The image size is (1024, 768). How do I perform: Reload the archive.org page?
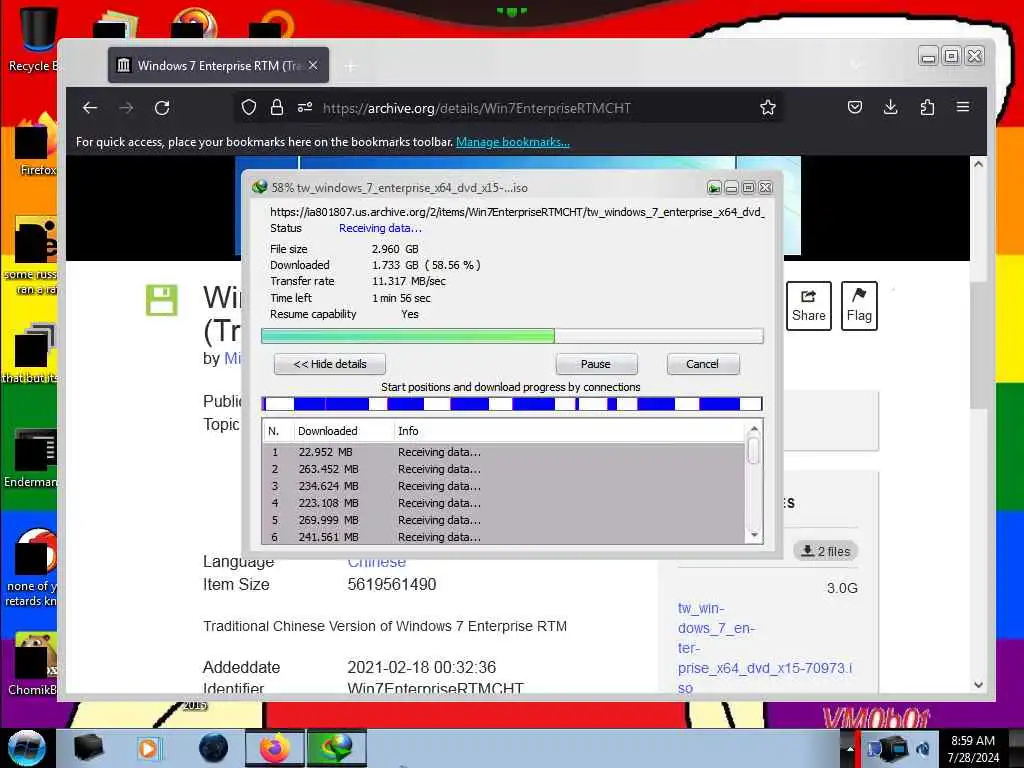[162, 108]
